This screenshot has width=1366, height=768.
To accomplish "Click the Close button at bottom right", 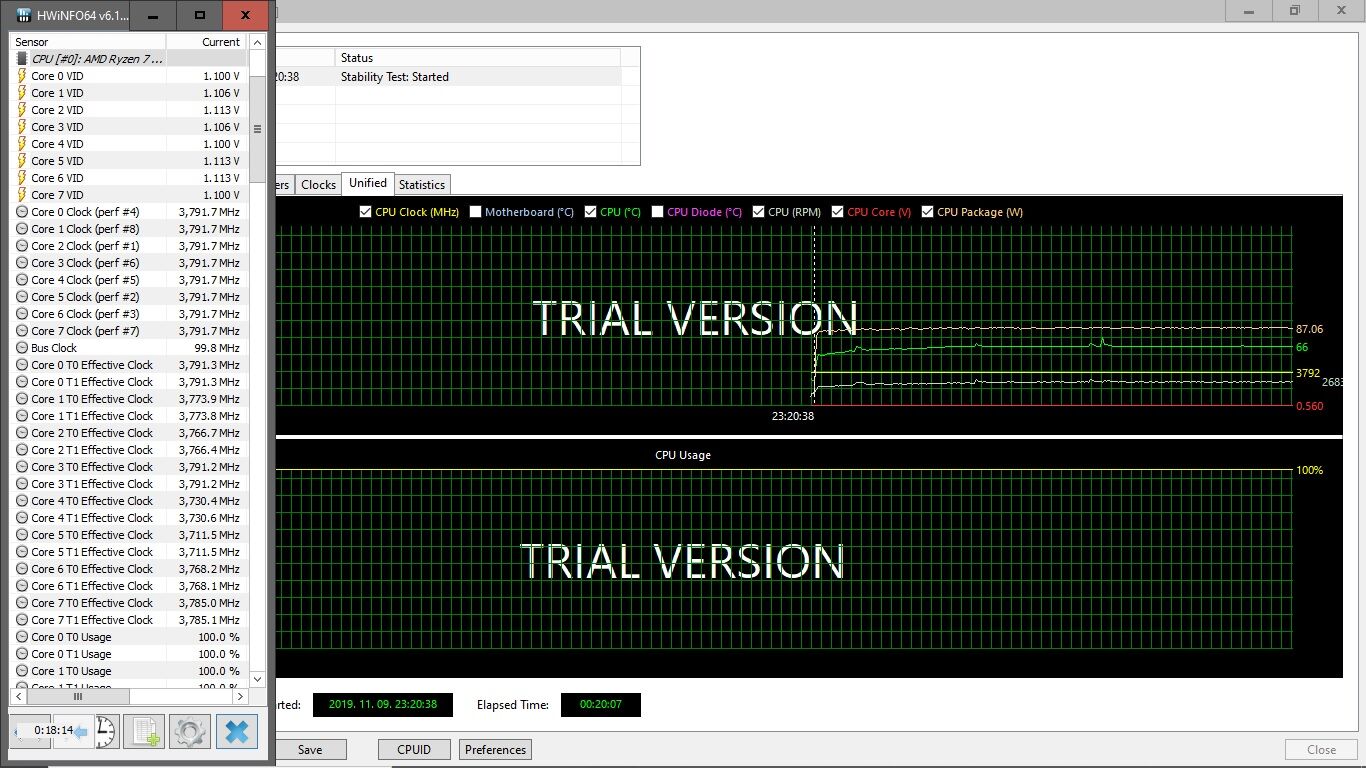I will coord(1321,749).
